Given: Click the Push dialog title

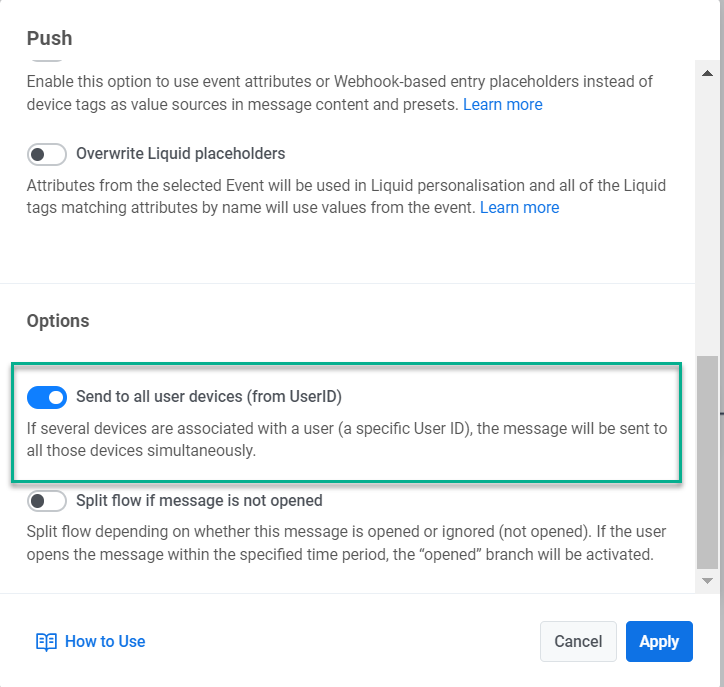Looking at the screenshot, I should [x=49, y=39].
